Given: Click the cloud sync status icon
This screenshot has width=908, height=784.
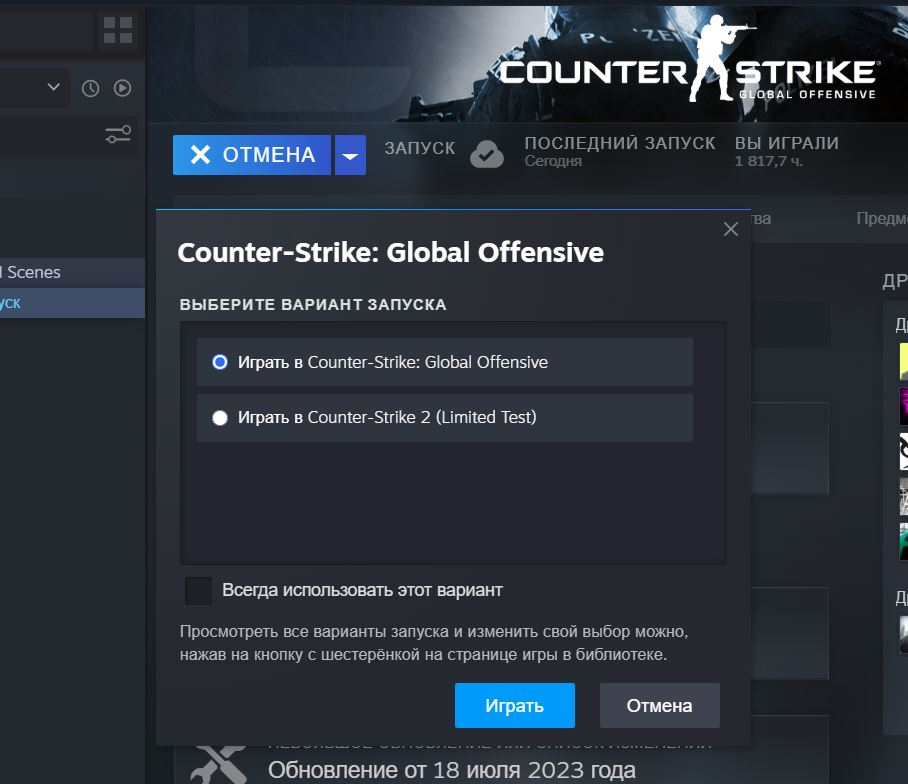Looking at the screenshot, I should pyautogui.click(x=486, y=154).
